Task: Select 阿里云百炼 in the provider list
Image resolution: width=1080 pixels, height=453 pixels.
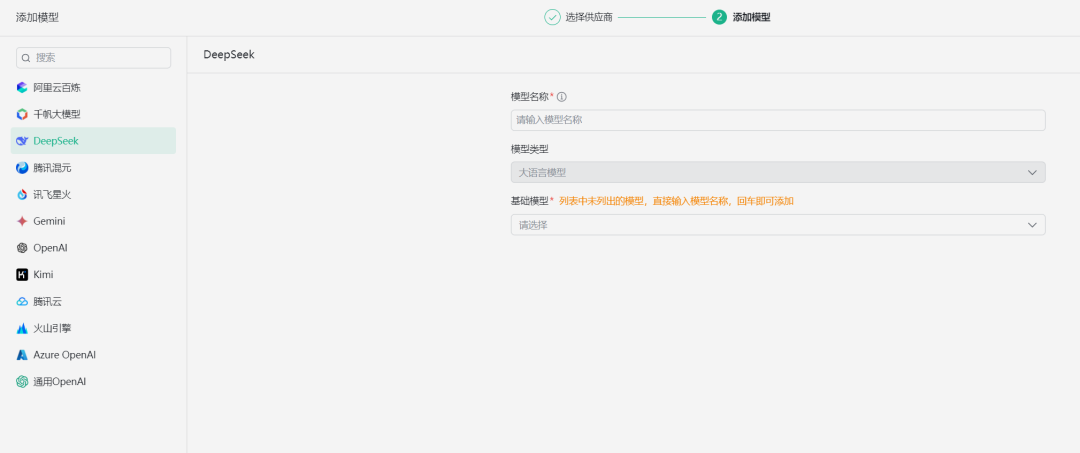Action: point(93,87)
